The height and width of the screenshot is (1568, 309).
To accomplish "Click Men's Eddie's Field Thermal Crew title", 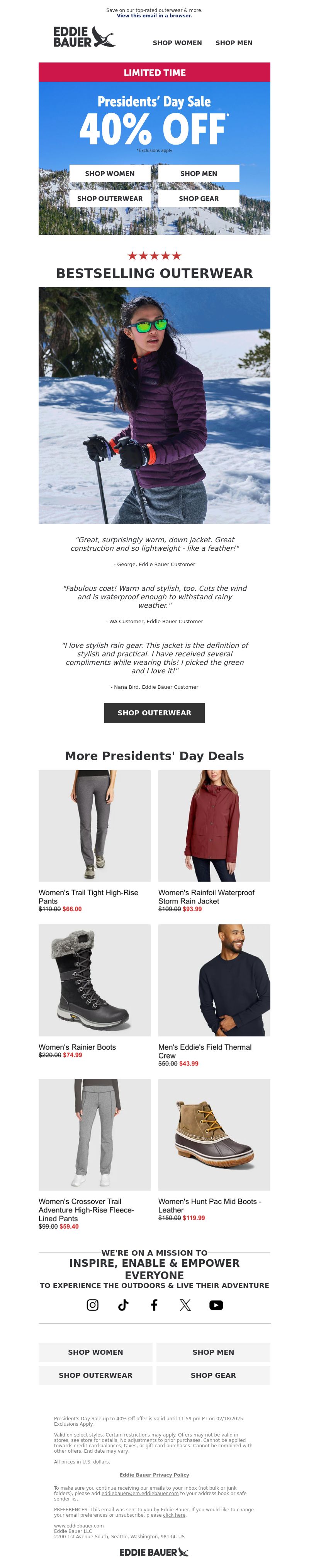I will click(x=205, y=1051).
